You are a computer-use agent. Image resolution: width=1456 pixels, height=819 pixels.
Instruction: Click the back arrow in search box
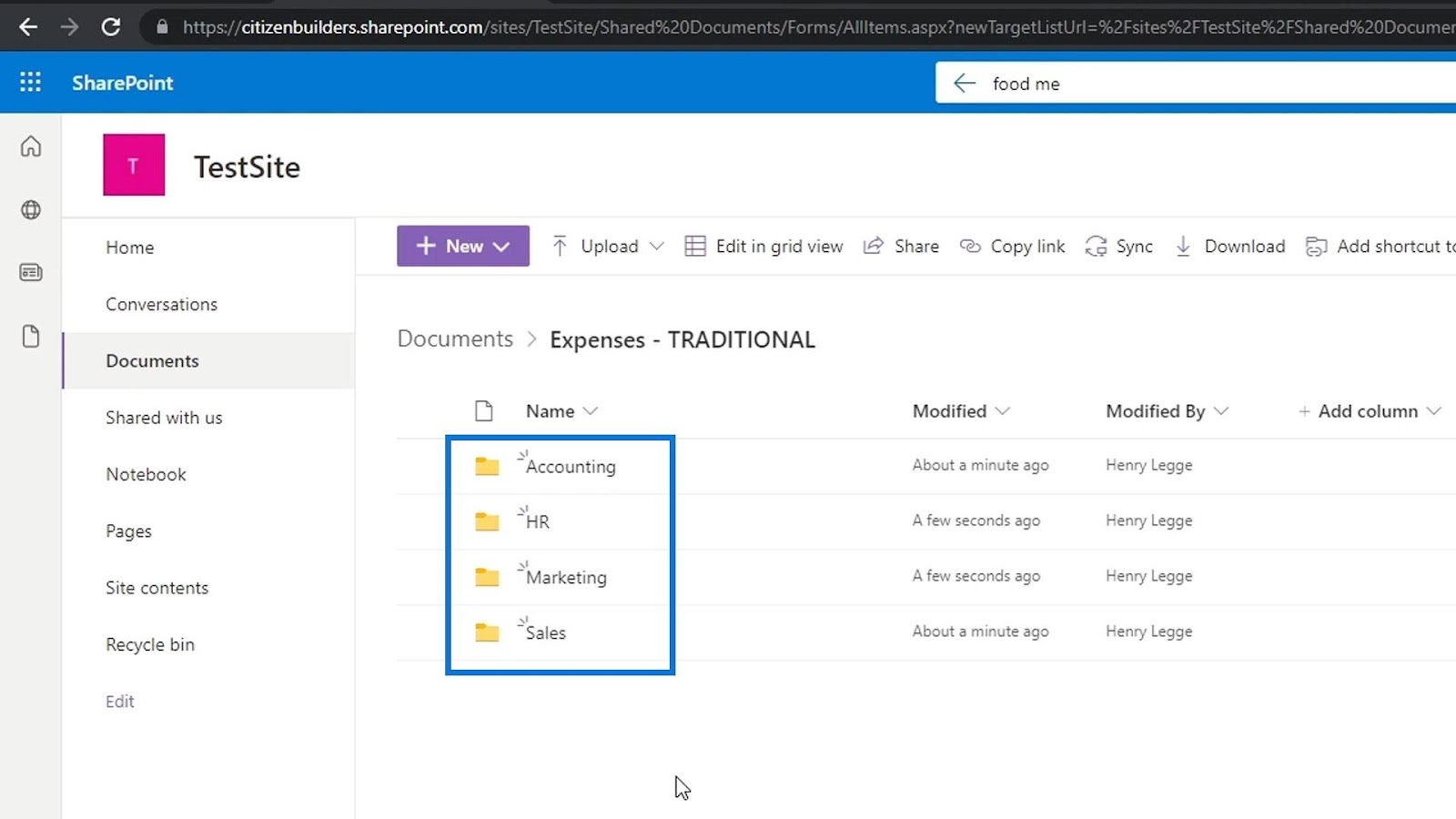pyautogui.click(x=964, y=84)
